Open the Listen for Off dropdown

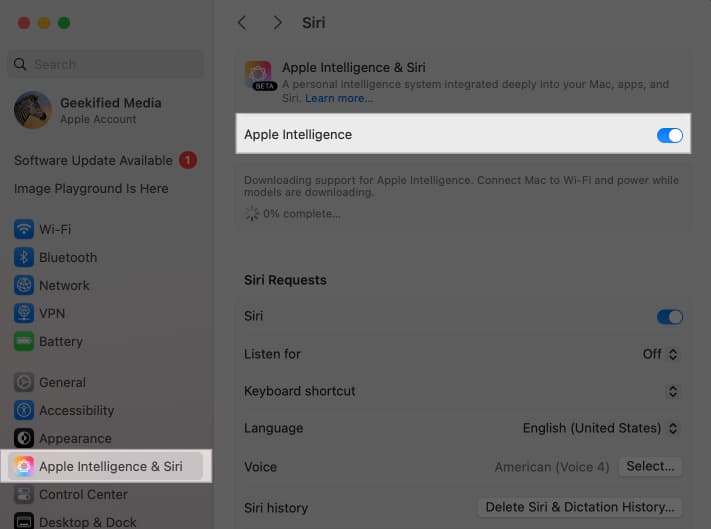tap(661, 354)
